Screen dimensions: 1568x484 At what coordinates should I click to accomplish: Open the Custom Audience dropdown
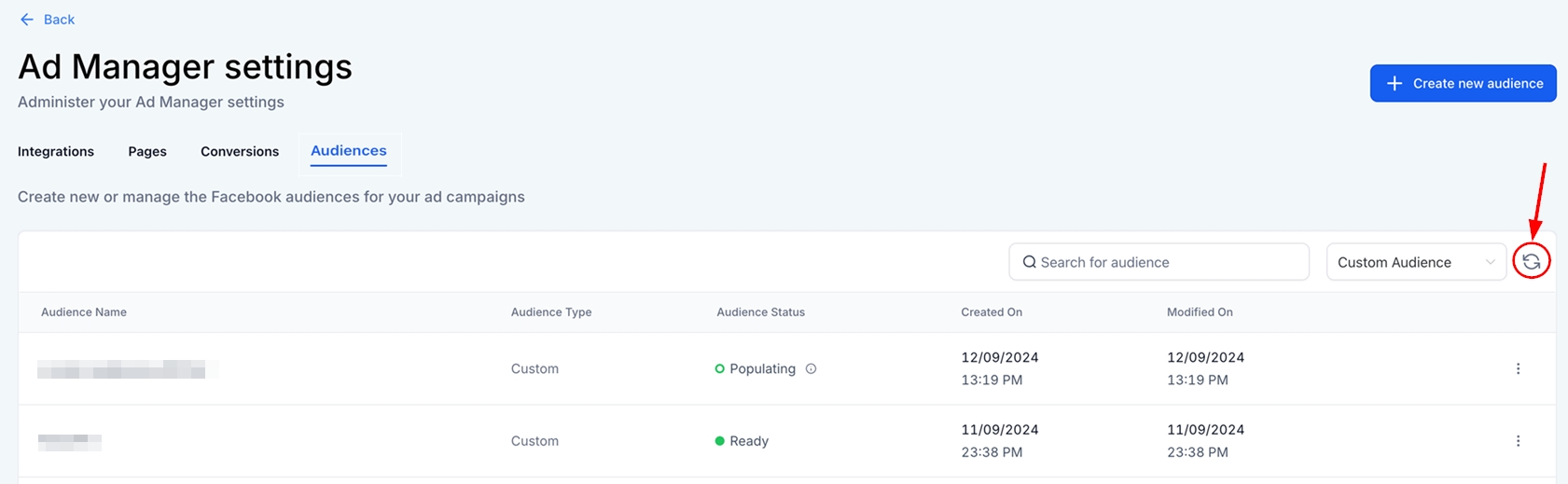1414,262
